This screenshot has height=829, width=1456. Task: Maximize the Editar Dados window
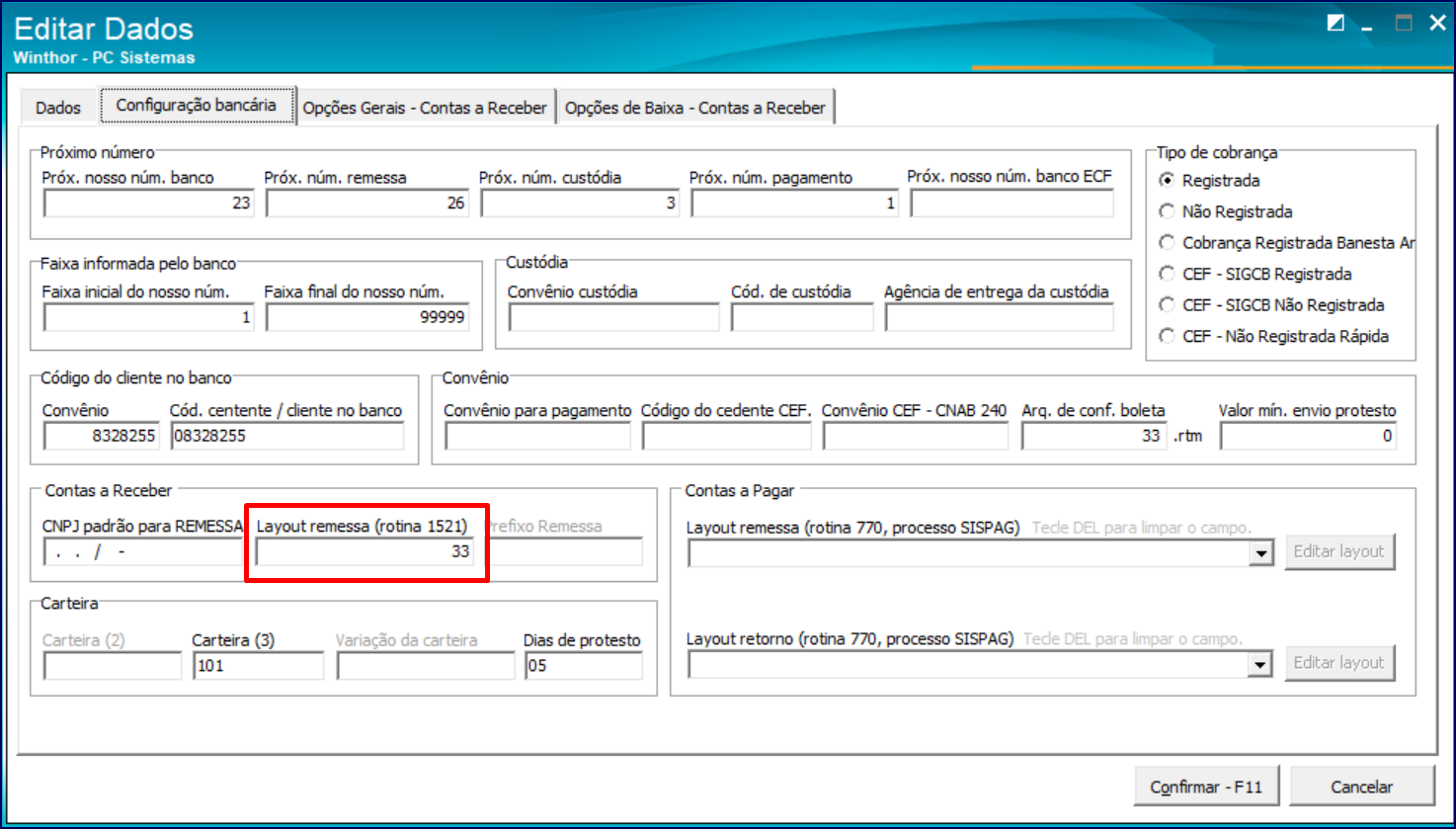click(x=1404, y=24)
